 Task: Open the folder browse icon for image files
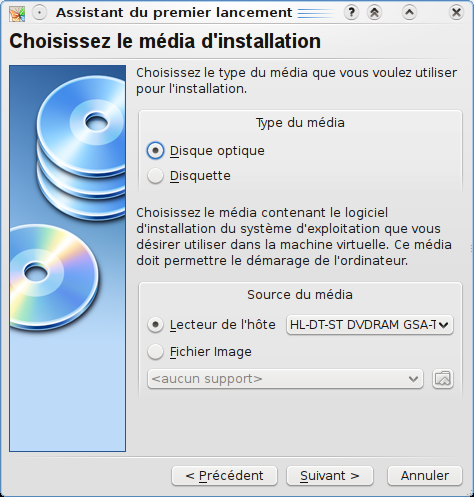click(x=443, y=379)
